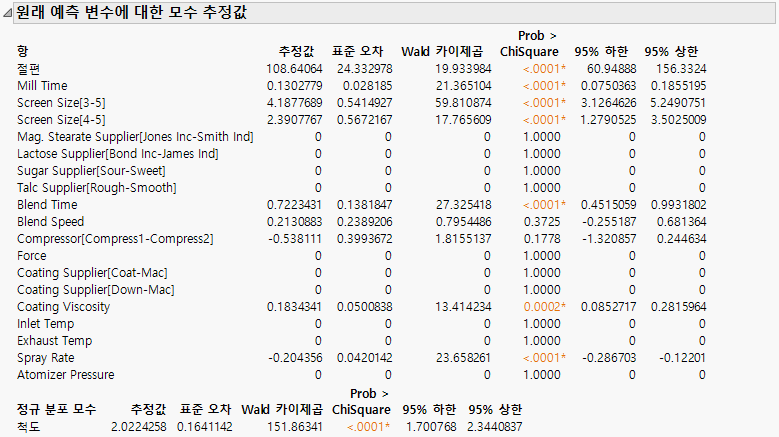Select the Compressor[Compress1-Compress2] term
The width and height of the screenshot is (779, 437).
[115, 239]
